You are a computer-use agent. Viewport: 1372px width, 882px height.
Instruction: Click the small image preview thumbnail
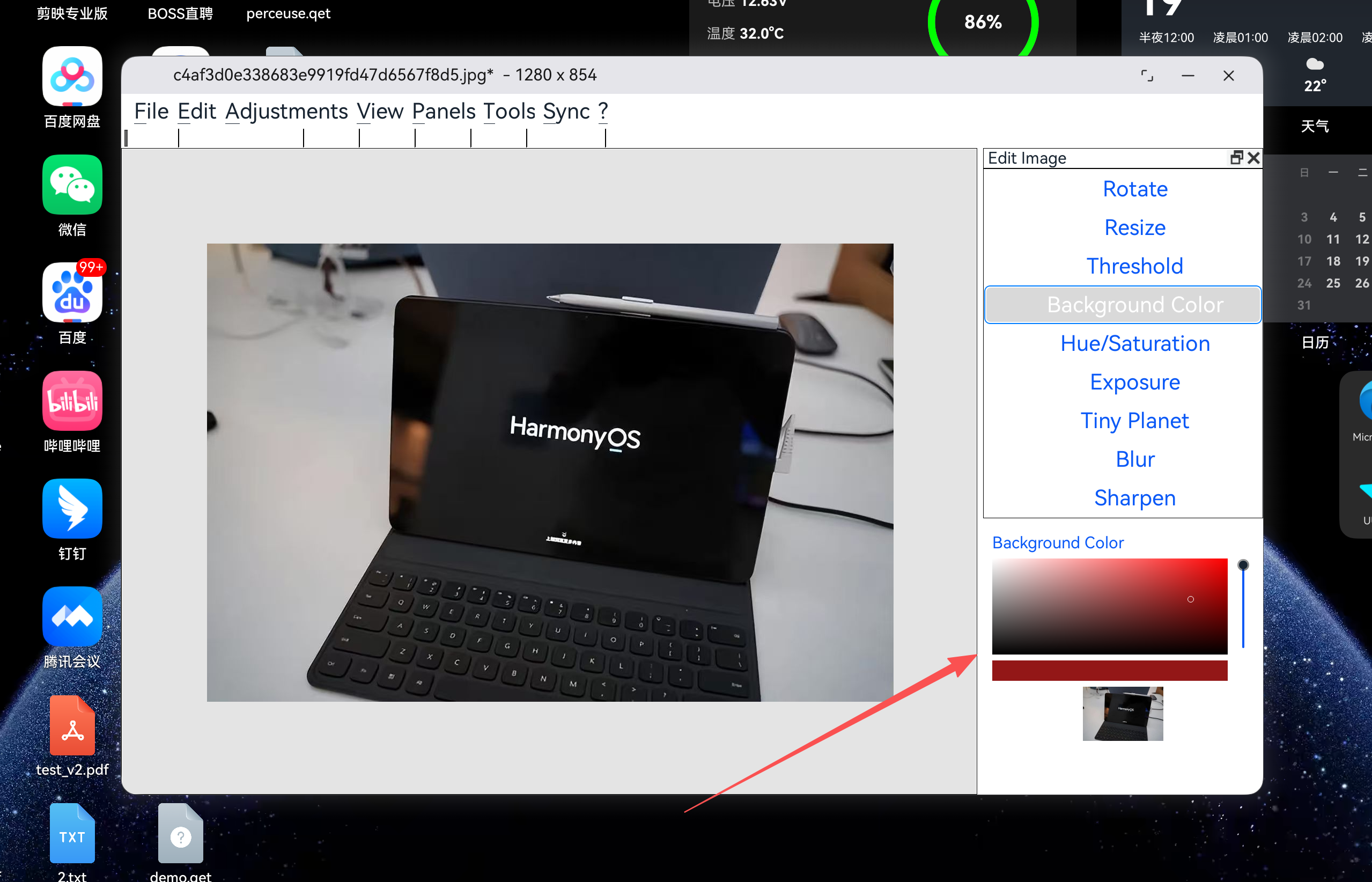tap(1123, 714)
